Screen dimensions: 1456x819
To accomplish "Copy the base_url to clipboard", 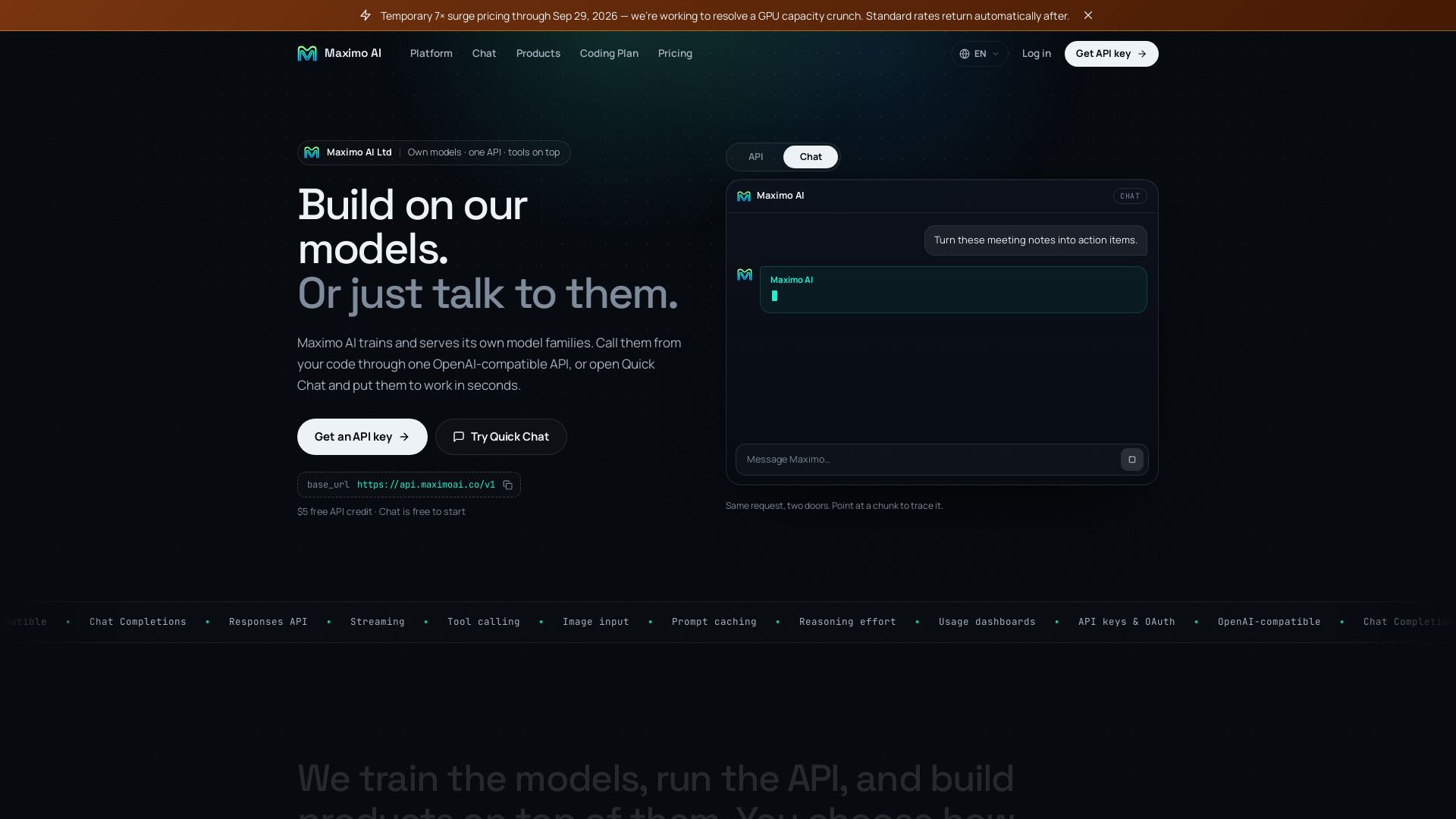I will [x=508, y=485].
